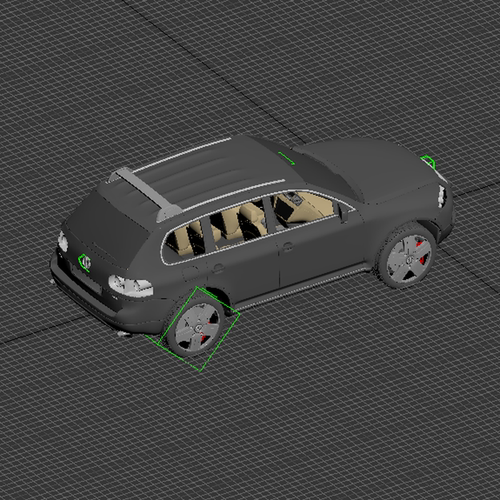The image size is (500, 500).
Task: Click the green line marker on the roof
Action: point(286,159)
